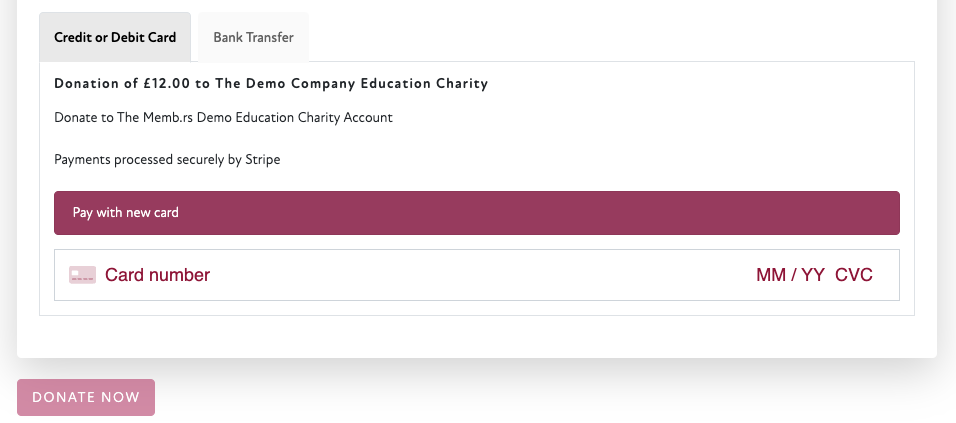Select the Credit or Debit Card tab

point(115,38)
